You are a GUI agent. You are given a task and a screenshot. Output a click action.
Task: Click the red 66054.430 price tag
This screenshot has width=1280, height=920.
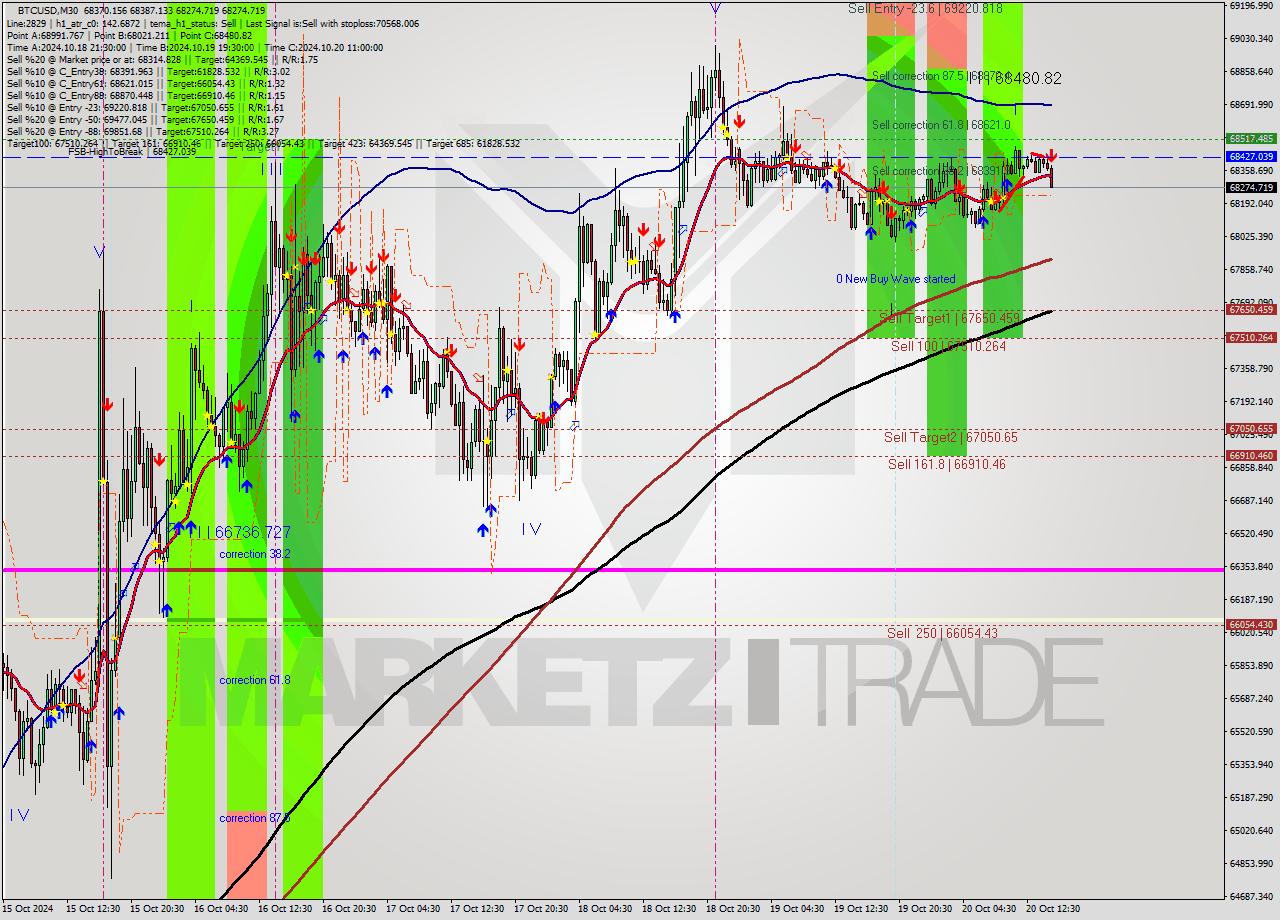(1250, 624)
